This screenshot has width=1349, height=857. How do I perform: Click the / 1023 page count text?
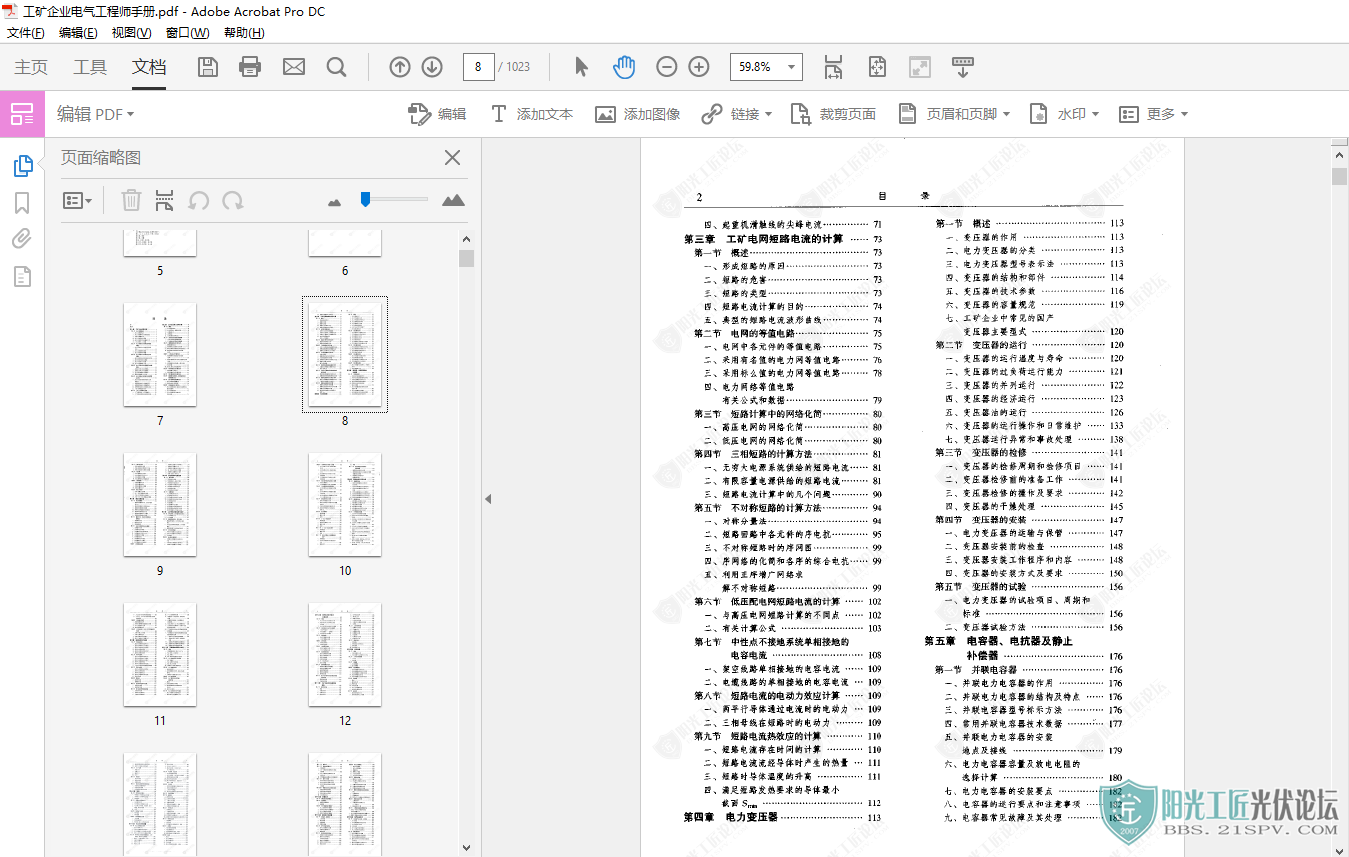[x=514, y=67]
